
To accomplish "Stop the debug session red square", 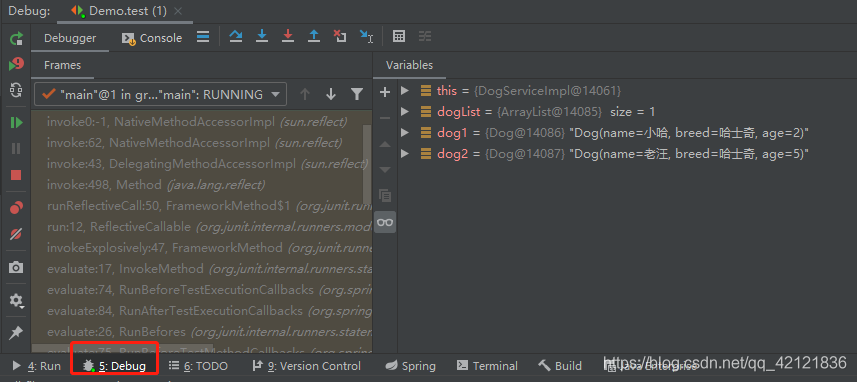I will coord(16,175).
